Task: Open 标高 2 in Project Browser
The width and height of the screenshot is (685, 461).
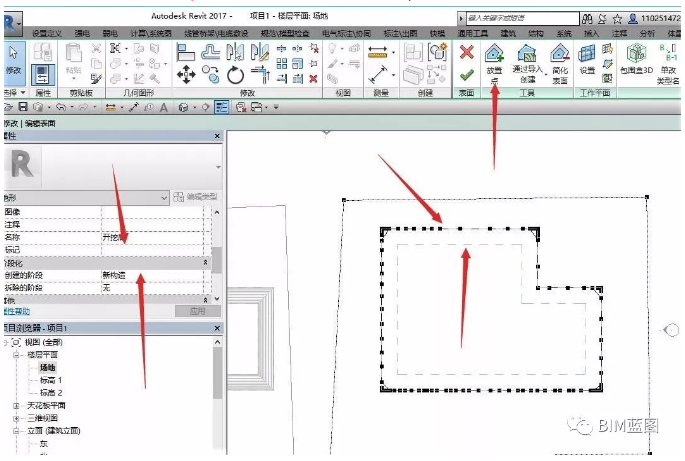Action: click(x=51, y=393)
